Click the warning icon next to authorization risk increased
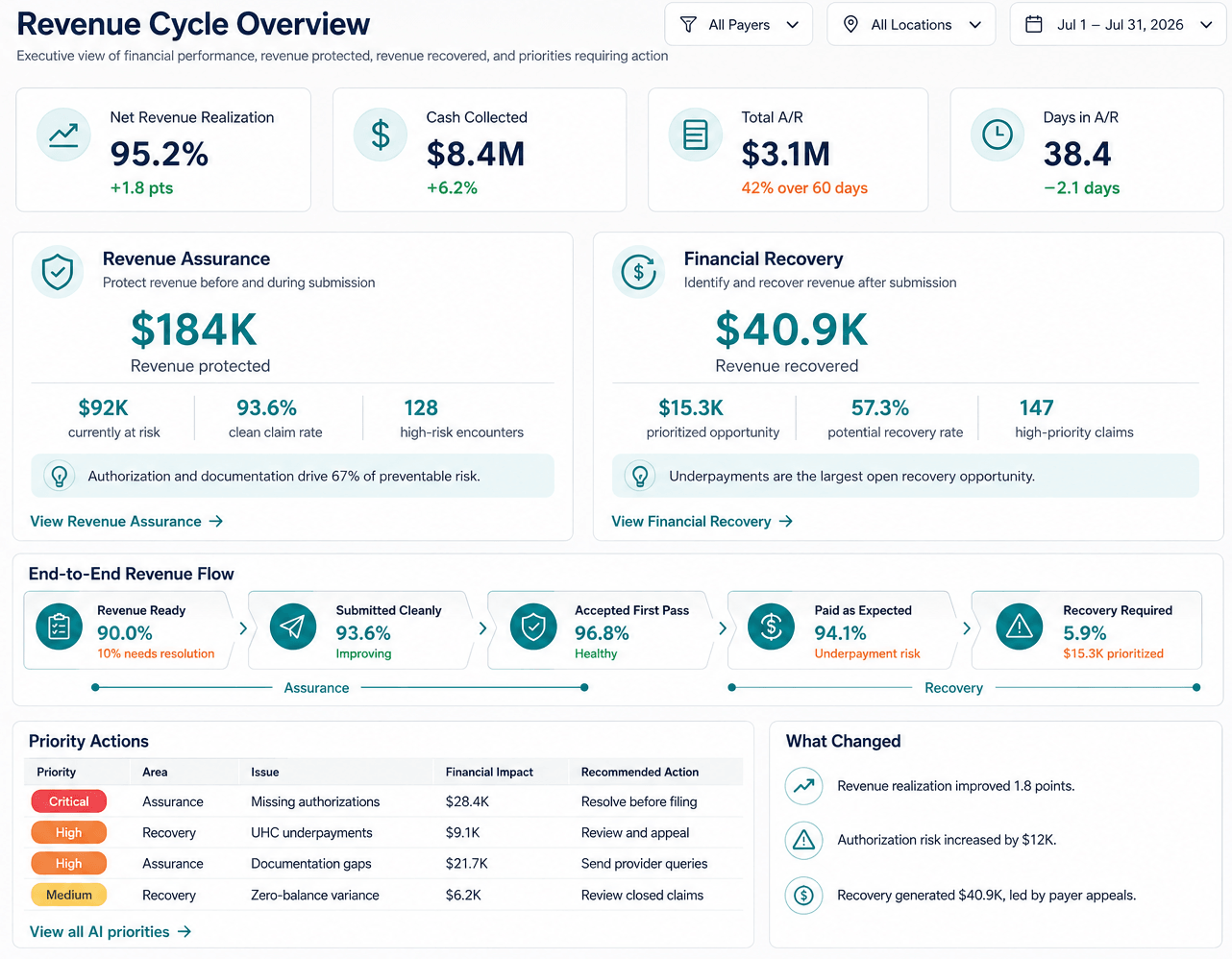 click(804, 841)
